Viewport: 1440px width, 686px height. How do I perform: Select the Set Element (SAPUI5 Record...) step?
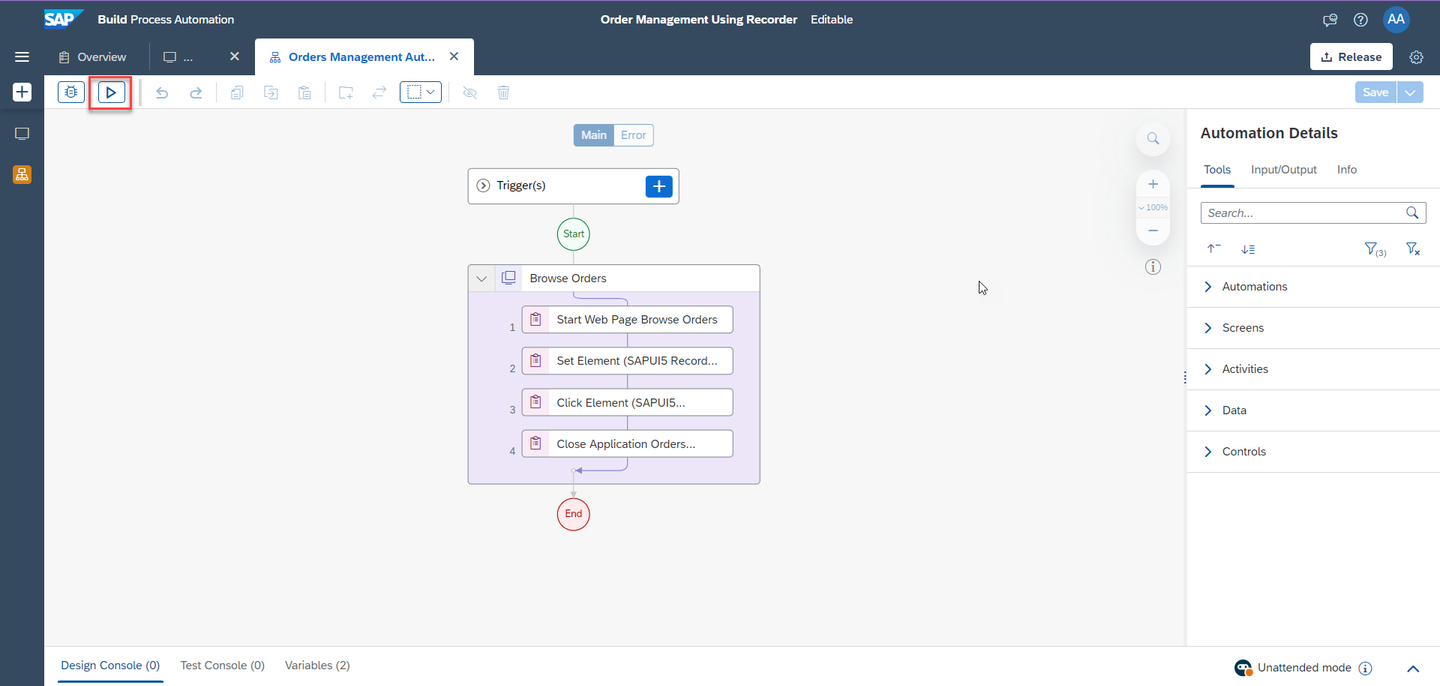(x=627, y=361)
